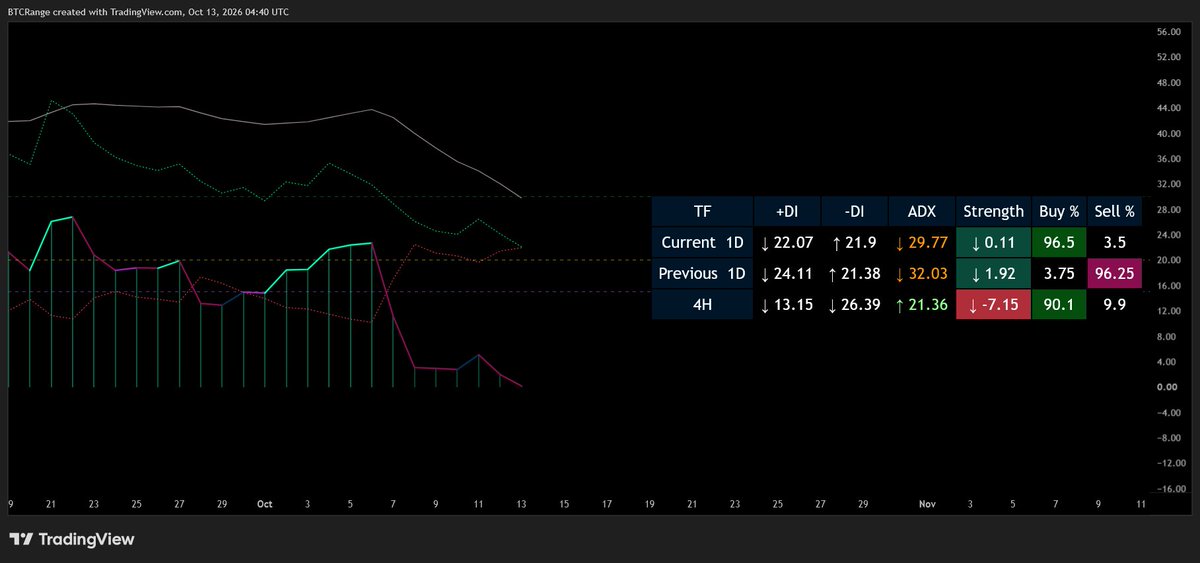
Task: Click the 4H +DI value 13.15
Action: pos(786,304)
